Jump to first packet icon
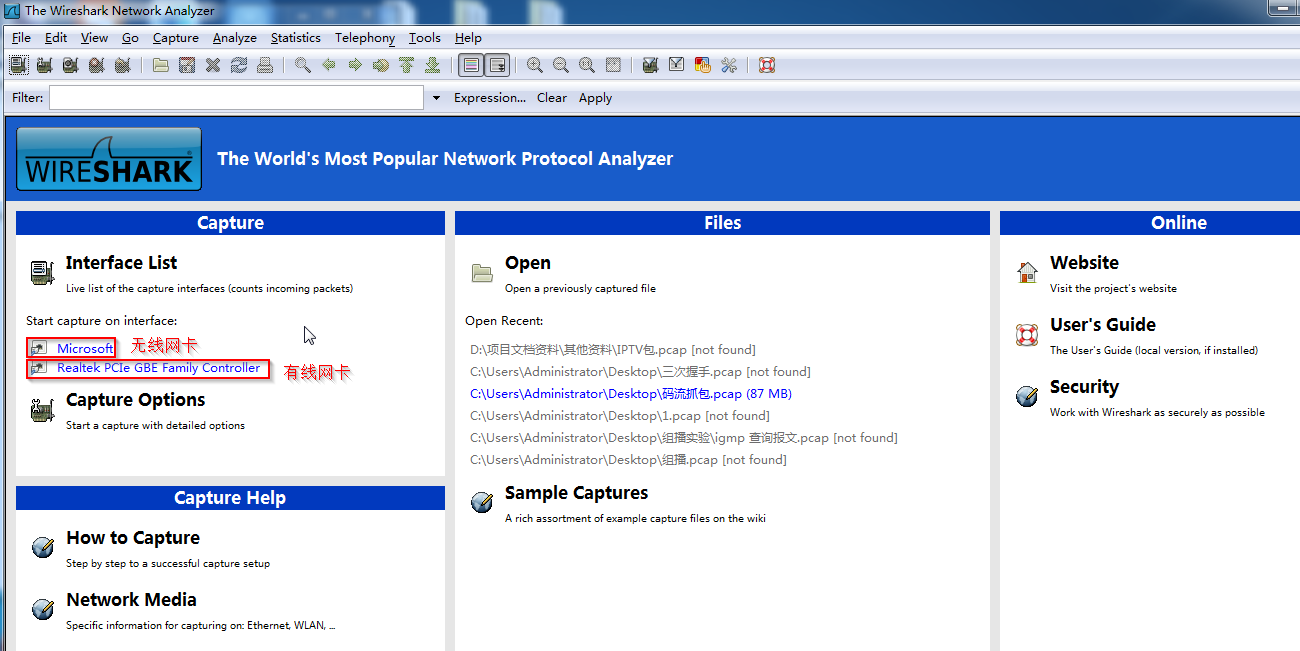Image resolution: width=1300 pixels, height=651 pixels. point(407,65)
